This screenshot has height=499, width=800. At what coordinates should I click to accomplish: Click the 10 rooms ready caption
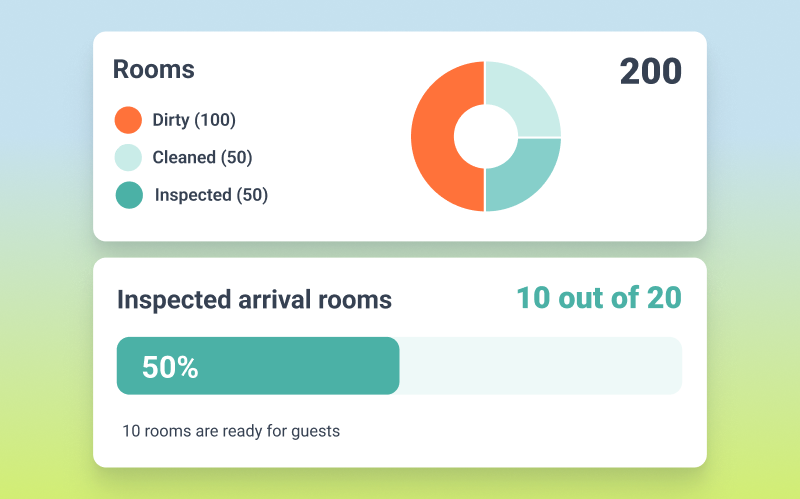231,432
